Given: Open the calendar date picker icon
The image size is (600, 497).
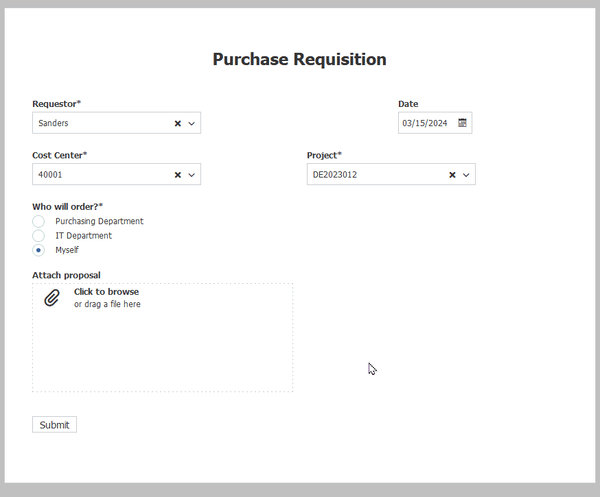Looking at the screenshot, I should [x=462, y=123].
